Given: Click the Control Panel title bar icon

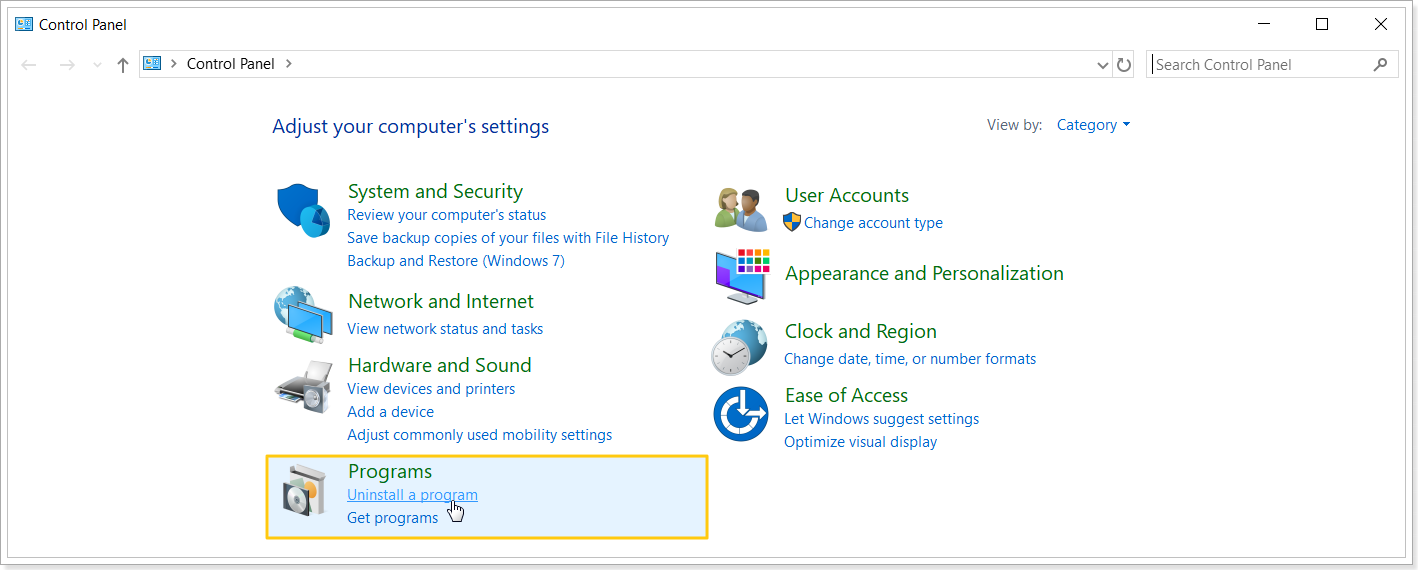Looking at the screenshot, I should [x=24, y=24].
